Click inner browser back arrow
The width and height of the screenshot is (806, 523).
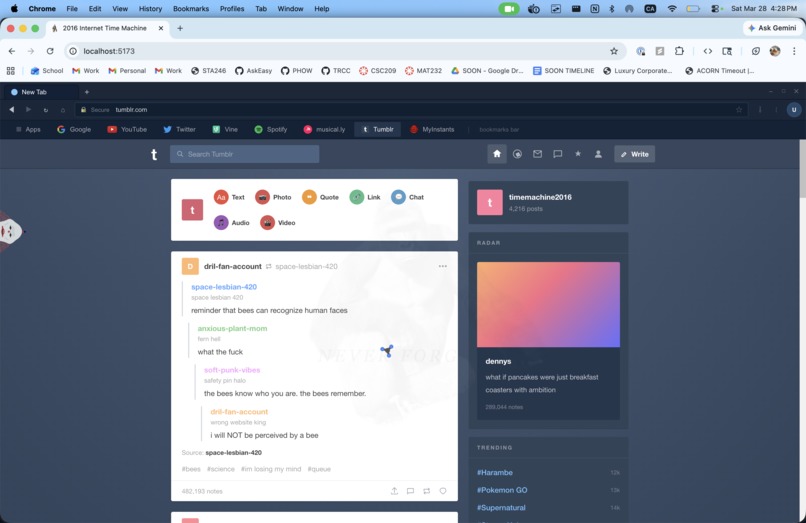click(11, 110)
